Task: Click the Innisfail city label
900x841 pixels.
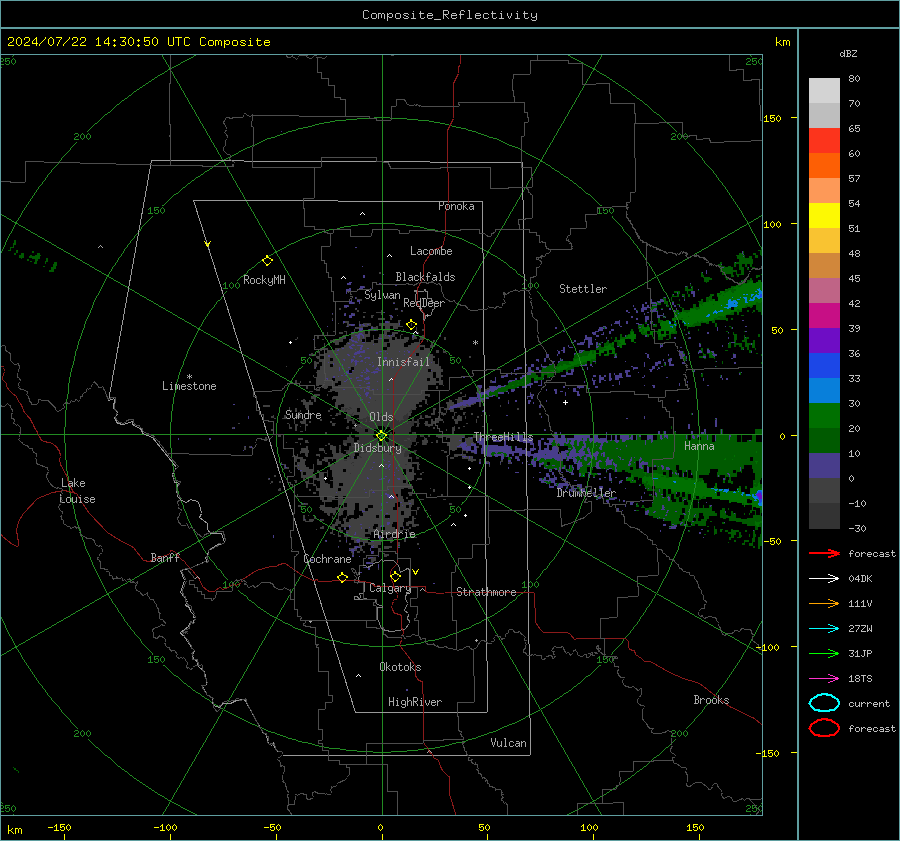Action: tap(403, 362)
